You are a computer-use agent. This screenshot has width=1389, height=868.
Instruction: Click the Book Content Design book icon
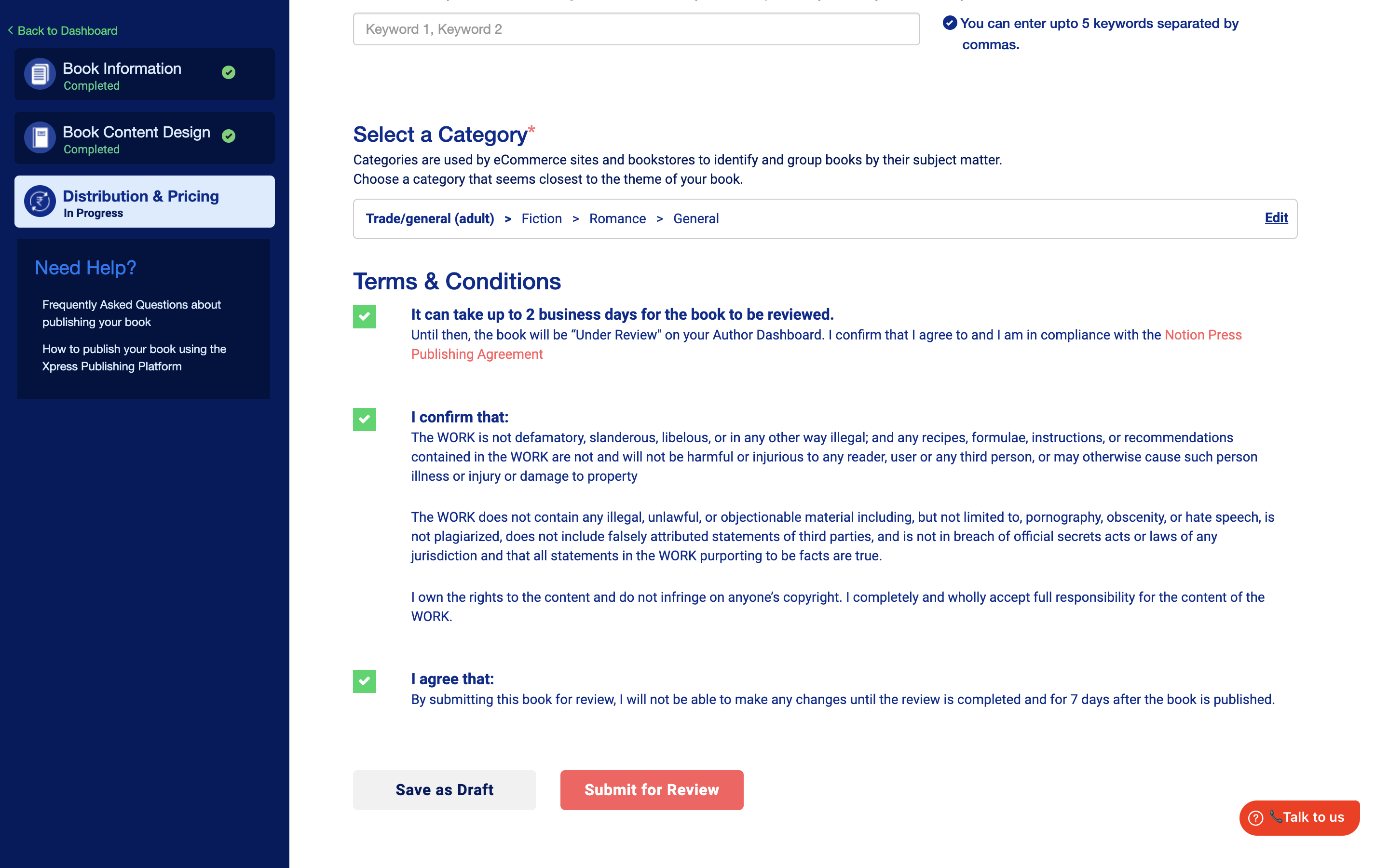pyautogui.click(x=40, y=138)
